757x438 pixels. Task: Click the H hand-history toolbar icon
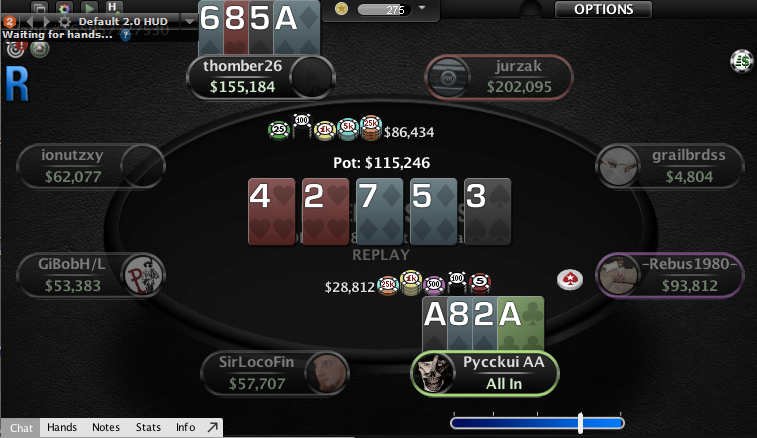[113, 7]
